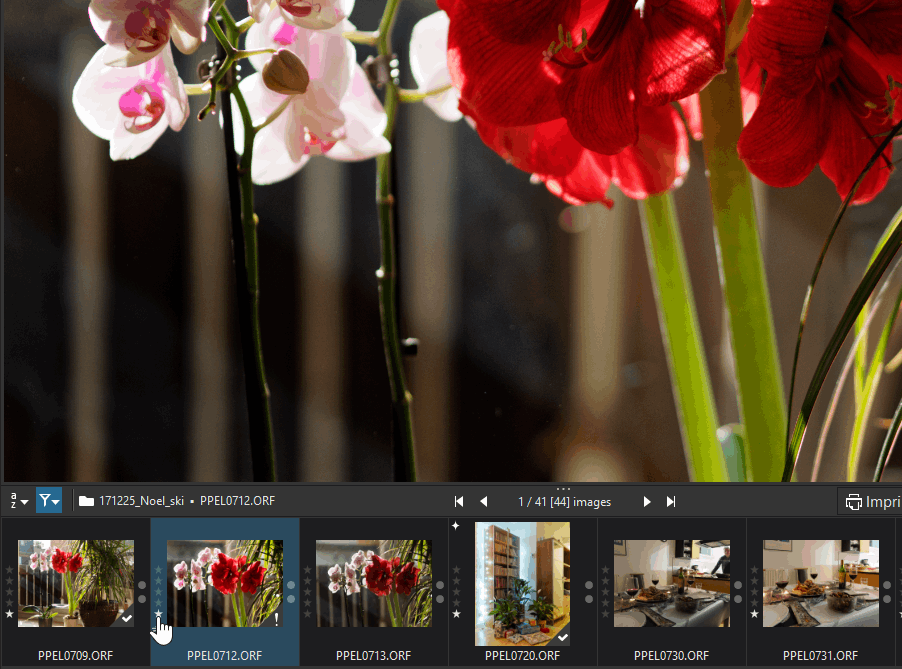
Task: Click the PPEL0720.ORF file name label
Action: pyautogui.click(x=522, y=656)
